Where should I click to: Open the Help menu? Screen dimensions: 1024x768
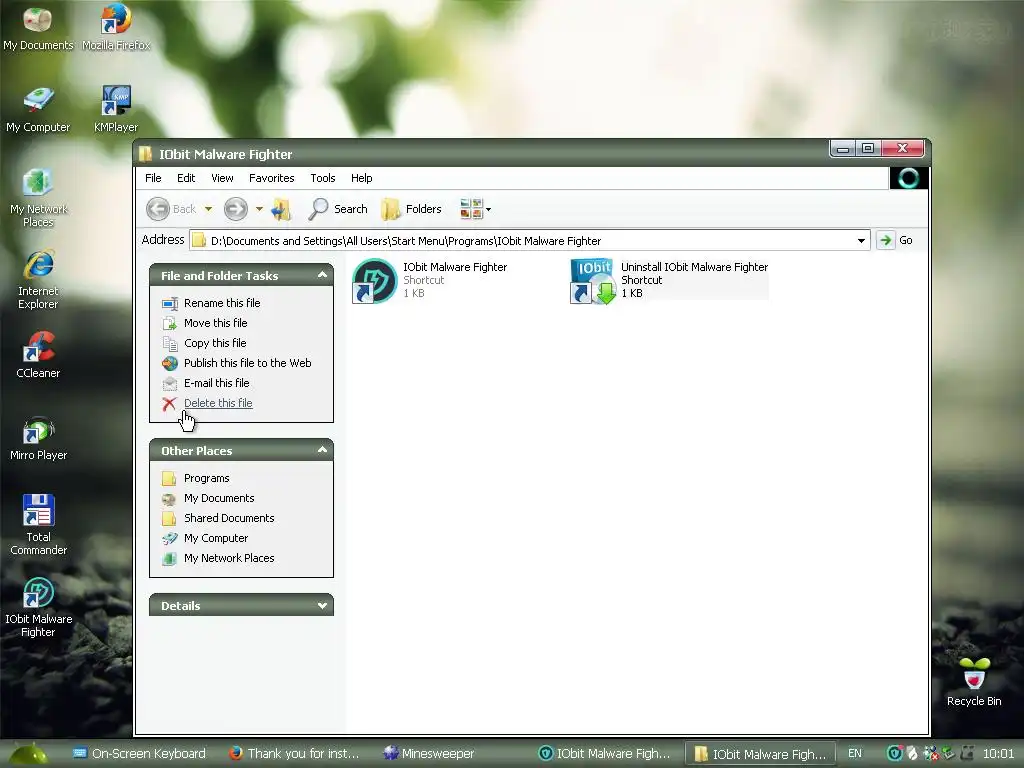(361, 178)
